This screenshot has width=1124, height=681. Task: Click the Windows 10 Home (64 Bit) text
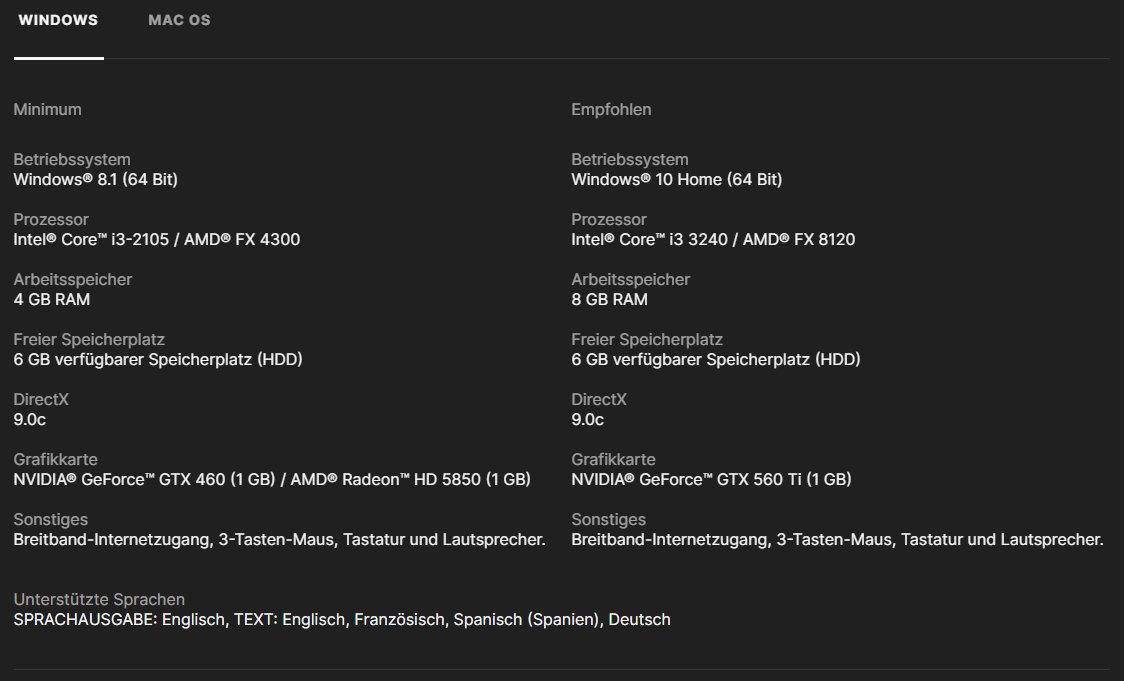point(676,179)
